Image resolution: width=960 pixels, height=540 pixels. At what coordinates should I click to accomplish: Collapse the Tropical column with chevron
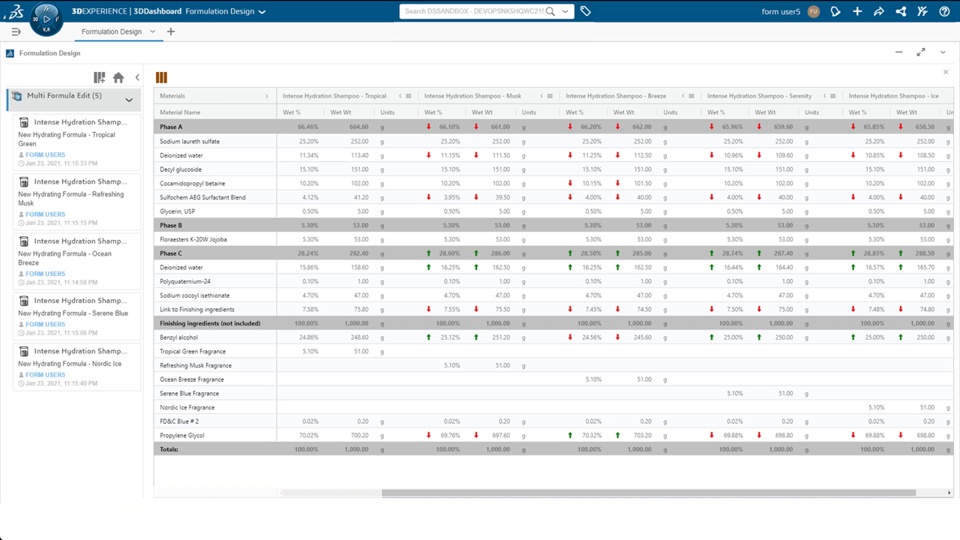[400, 96]
